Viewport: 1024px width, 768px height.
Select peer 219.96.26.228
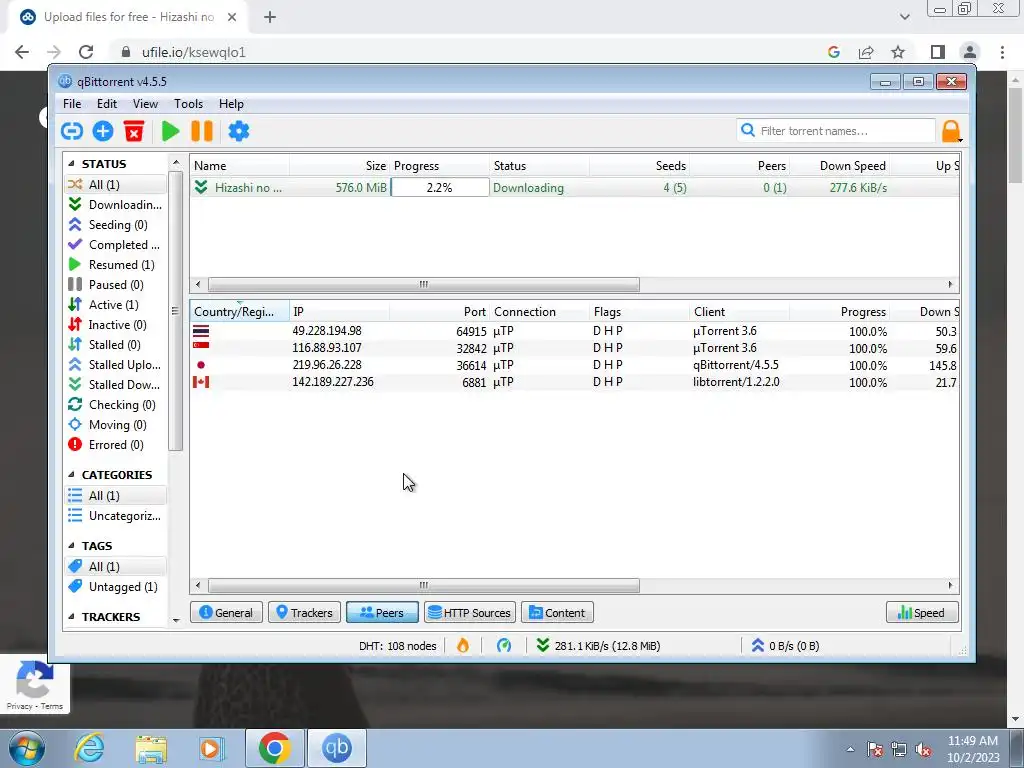[575, 365]
